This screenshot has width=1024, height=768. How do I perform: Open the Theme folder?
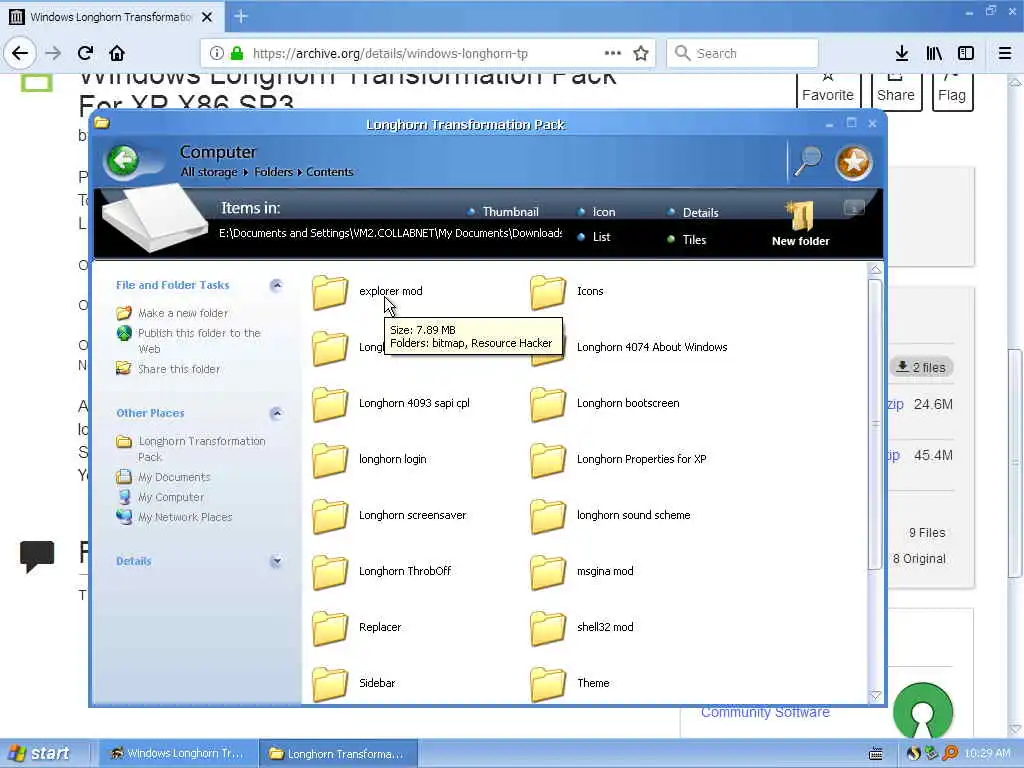click(570, 683)
